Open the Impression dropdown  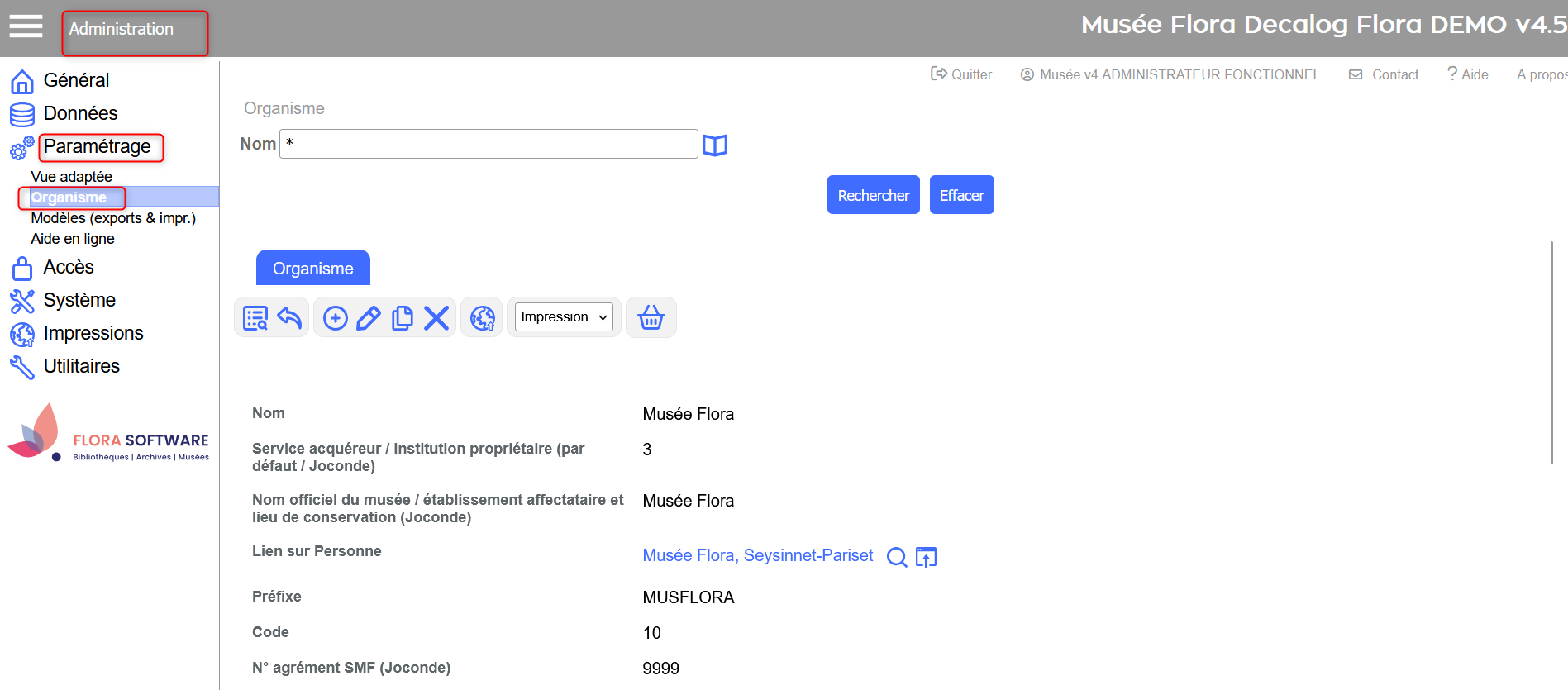point(564,317)
